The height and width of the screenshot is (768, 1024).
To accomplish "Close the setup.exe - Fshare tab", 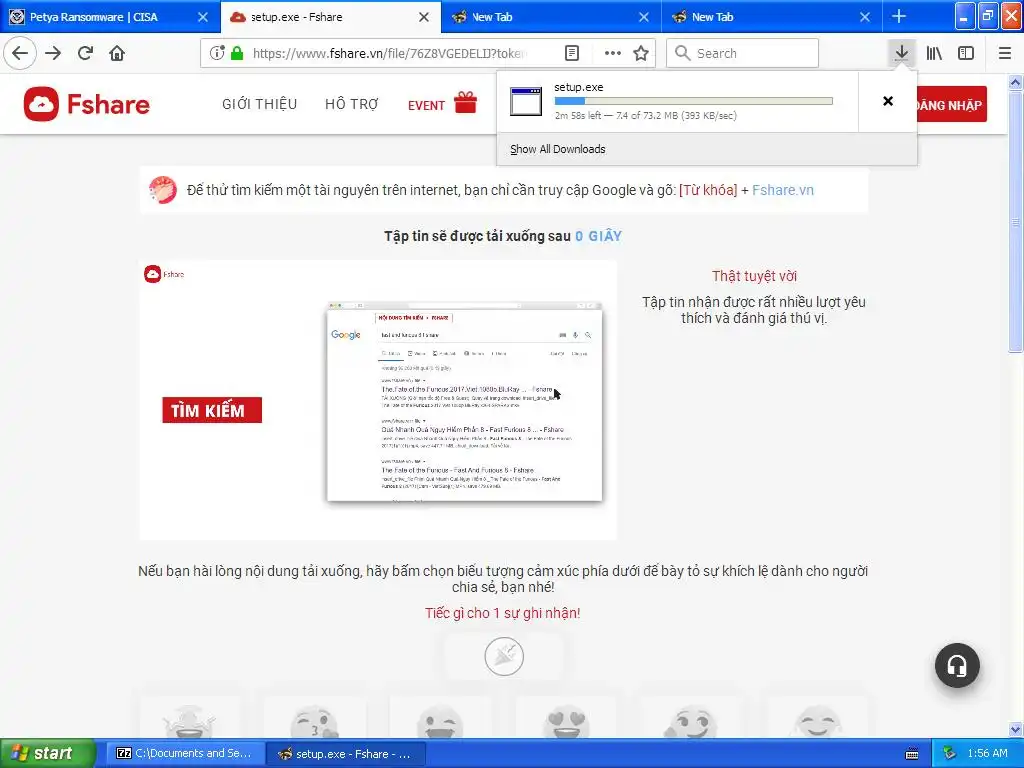I will [424, 17].
